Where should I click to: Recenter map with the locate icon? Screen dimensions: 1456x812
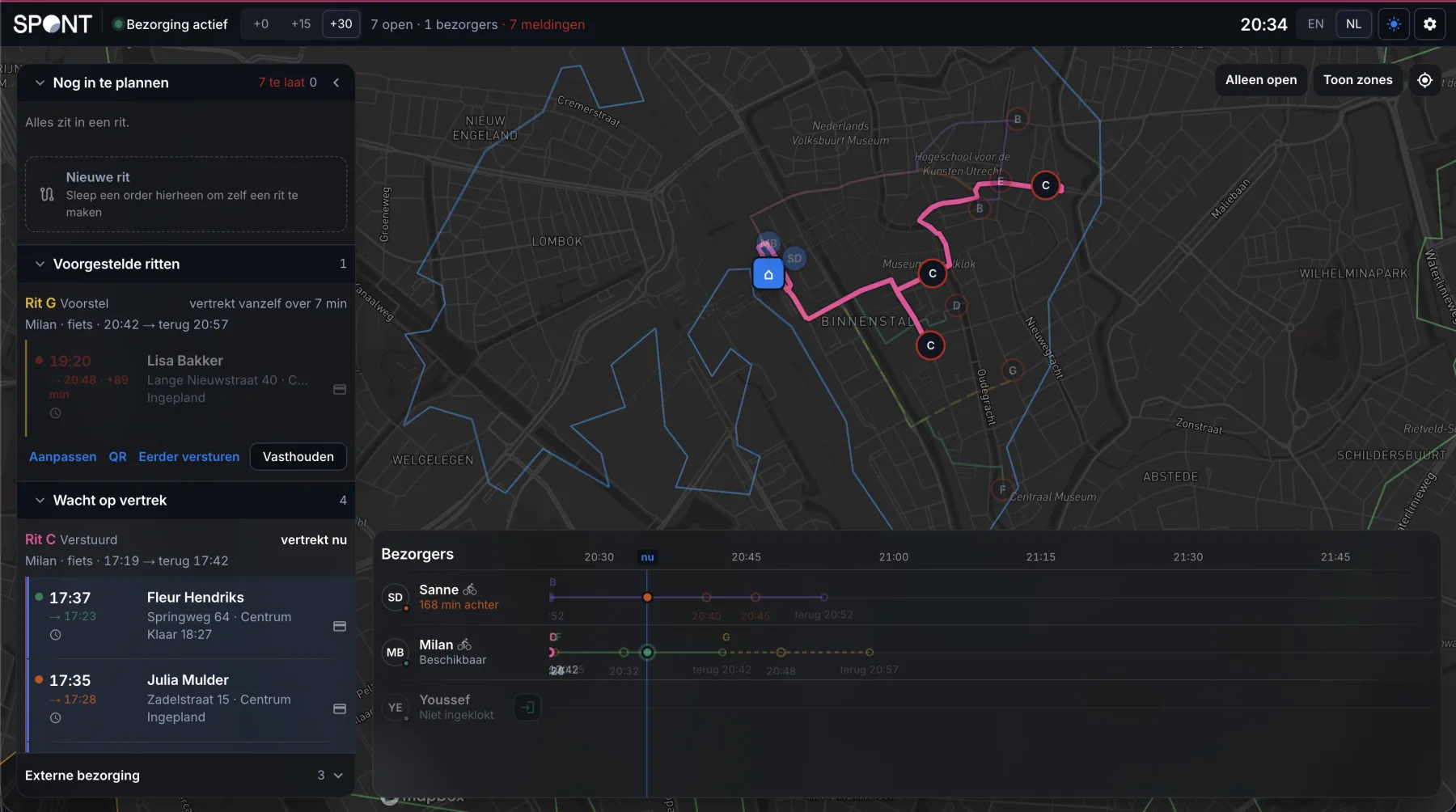point(1425,80)
